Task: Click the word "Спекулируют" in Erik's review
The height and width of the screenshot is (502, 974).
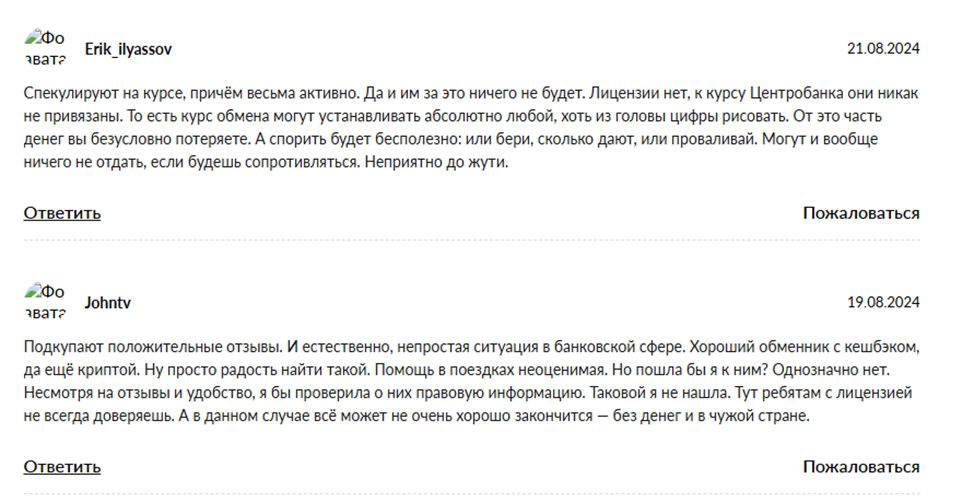Action: 69,93
